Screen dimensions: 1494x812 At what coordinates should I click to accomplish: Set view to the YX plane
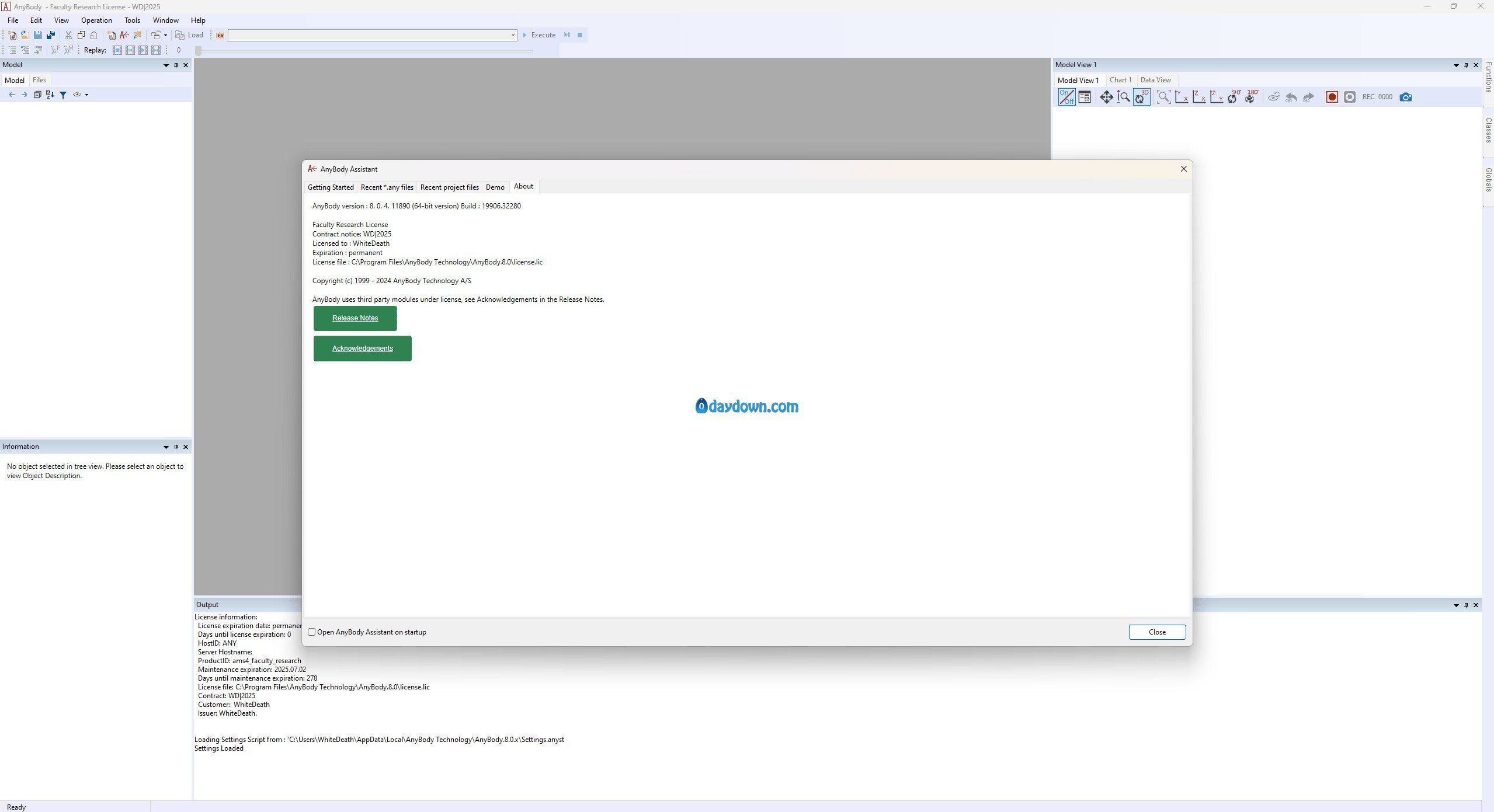point(1181,97)
